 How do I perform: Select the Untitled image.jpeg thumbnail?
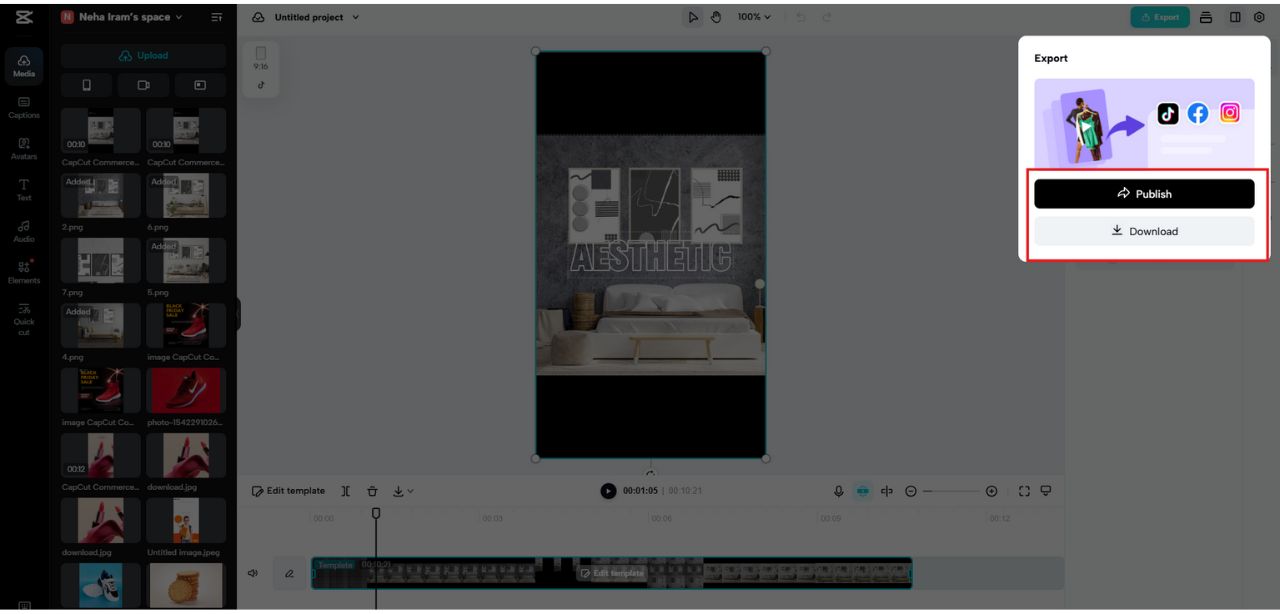click(x=186, y=521)
